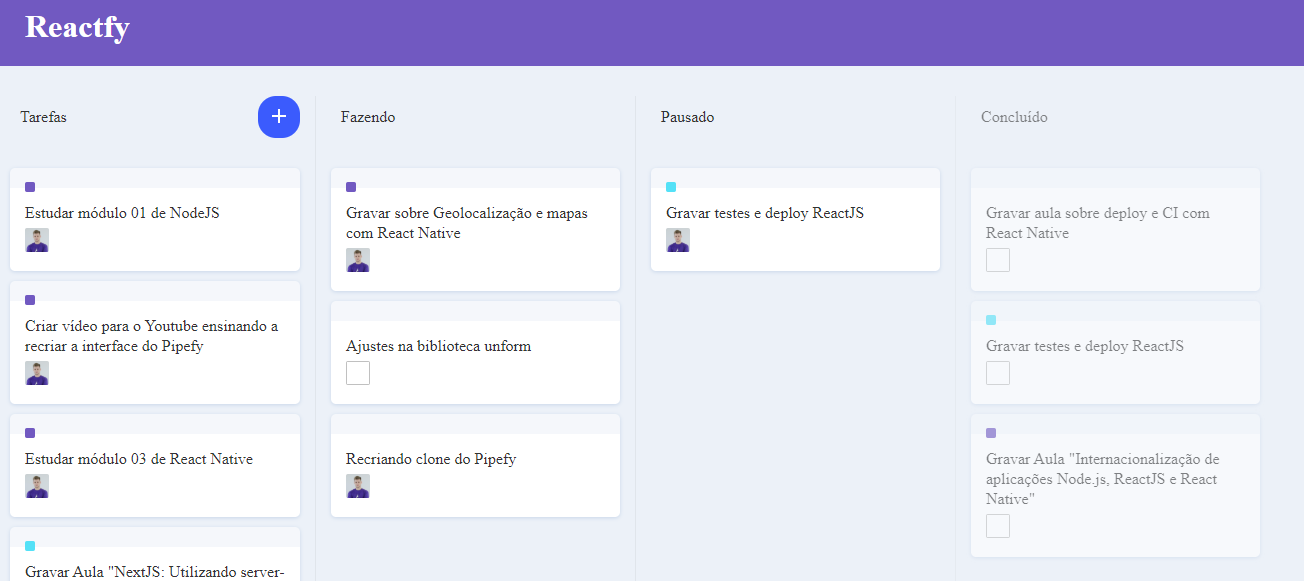1304x581 pixels.
Task: Click cyan label on Pausado Gravar testes e deploy card
Action: tap(671, 187)
